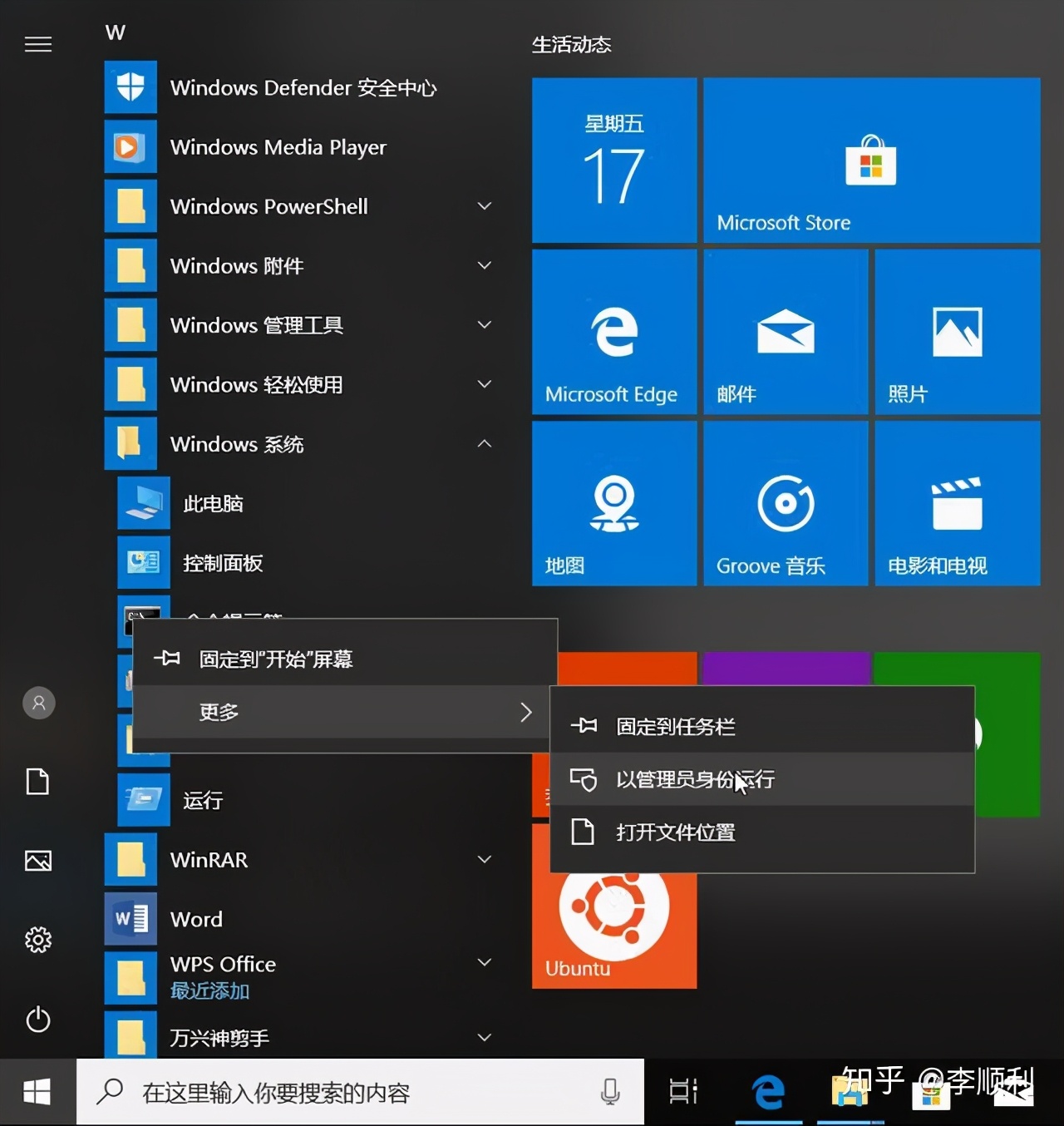The width and height of the screenshot is (1064, 1126).
Task: Click the power button icon
Action: [x=38, y=1020]
